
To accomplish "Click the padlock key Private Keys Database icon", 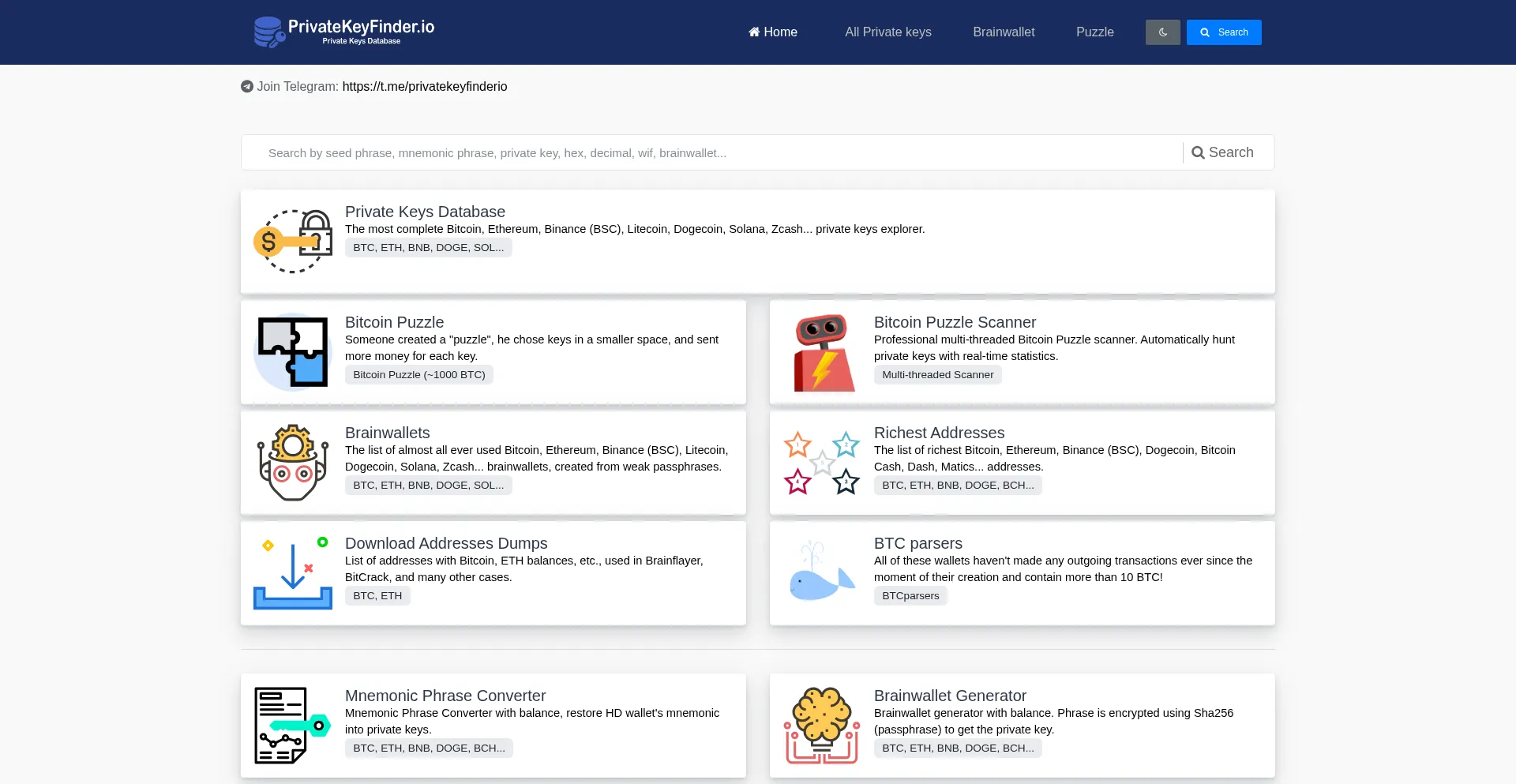I will (293, 241).
